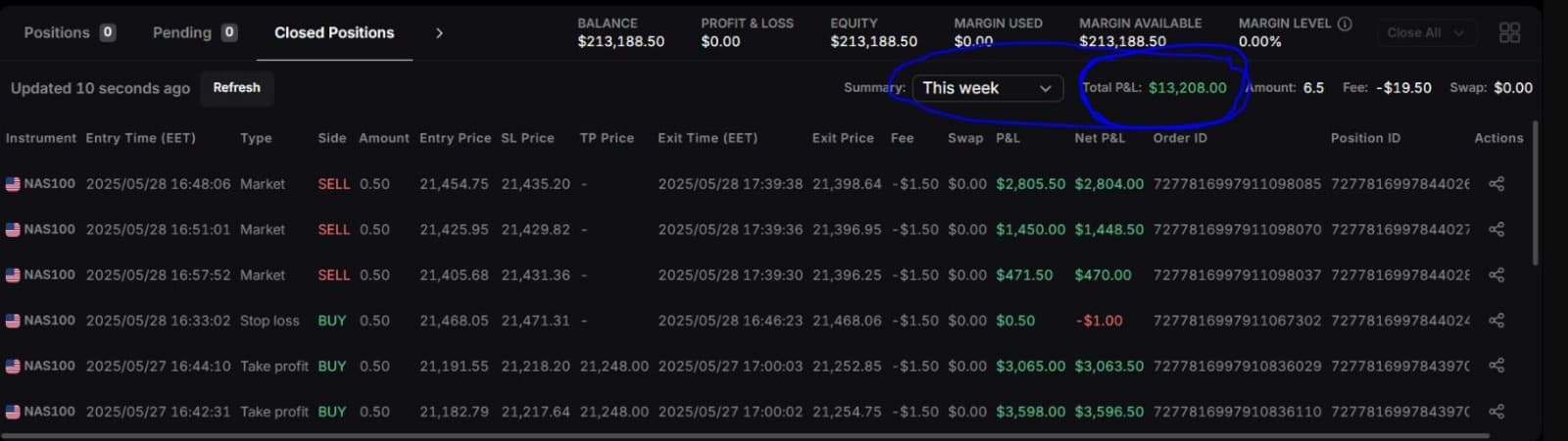Select the Closed Positions tab
1568x441 pixels.
pyautogui.click(x=334, y=32)
